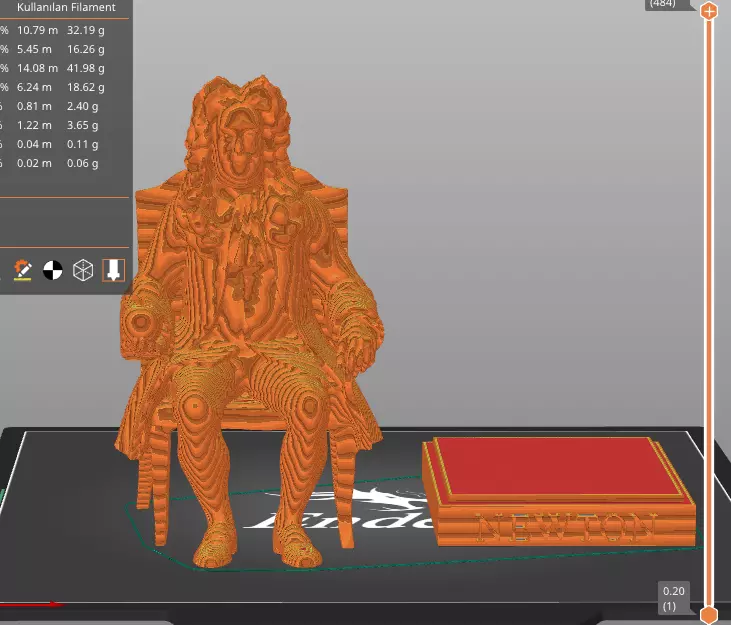Click the bottom layer label 0.20 (1)
The image size is (731, 625).
[x=673, y=598]
